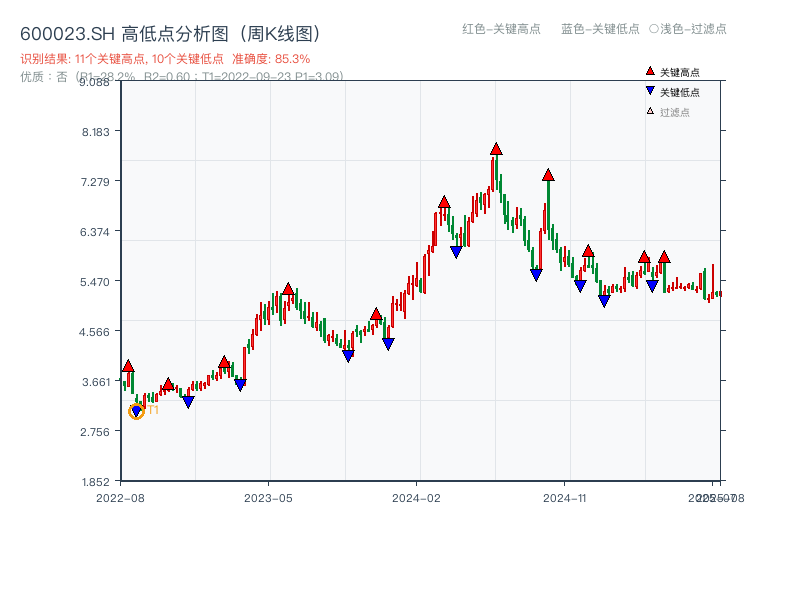Click the 3.661 y-axis label
The width and height of the screenshot is (800, 600).
[x=96, y=382]
